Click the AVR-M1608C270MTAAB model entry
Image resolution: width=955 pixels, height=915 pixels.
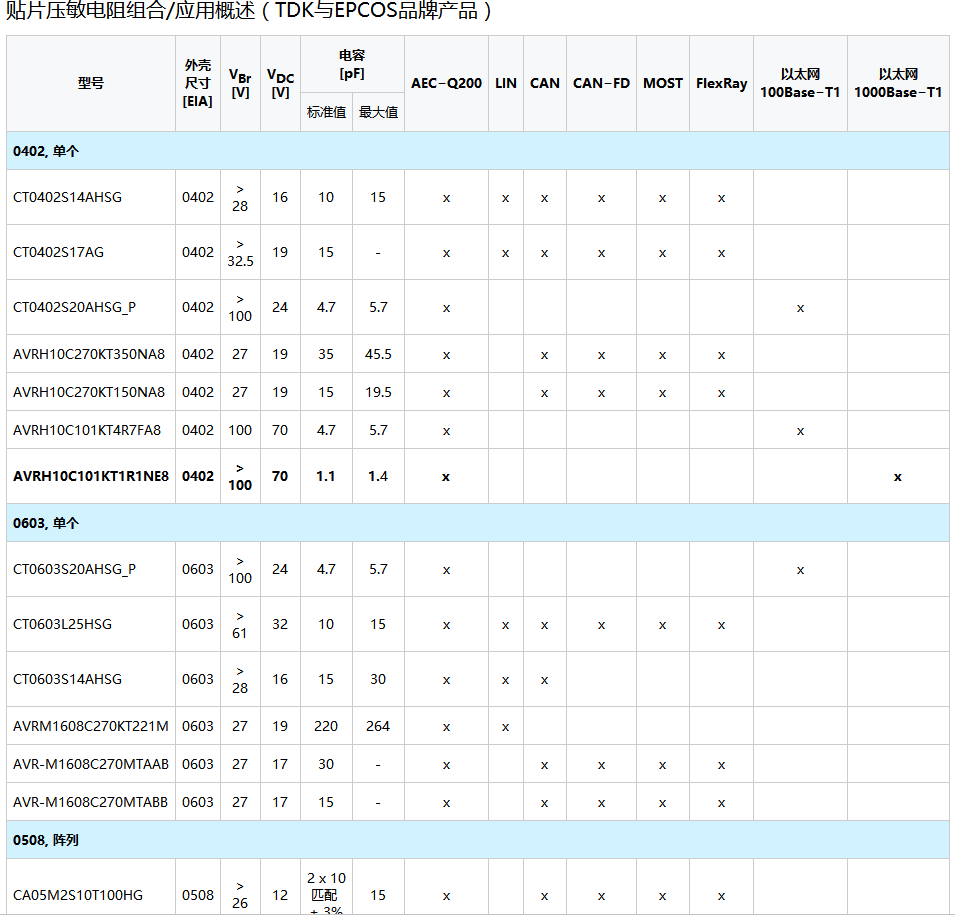click(x=90, y=764)
